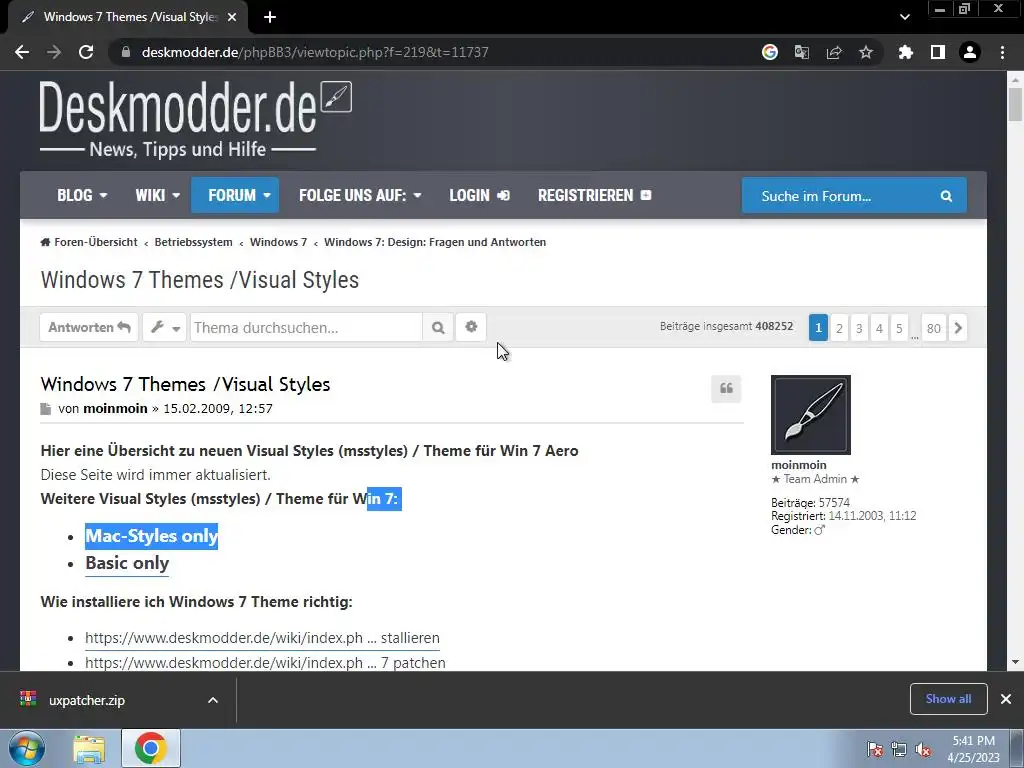Select current page 1 in pagination
Viewport: 1024px width, 768px height.
[x=818, y=328]
